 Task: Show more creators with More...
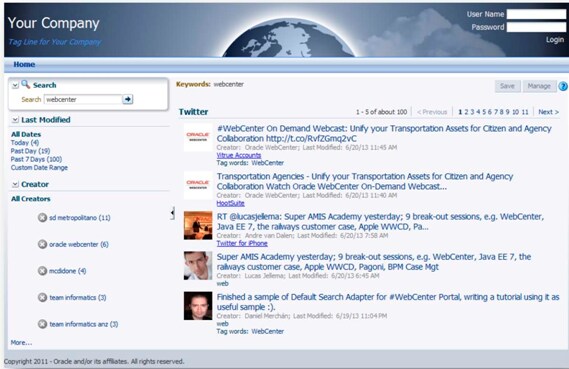pos(21,343)
